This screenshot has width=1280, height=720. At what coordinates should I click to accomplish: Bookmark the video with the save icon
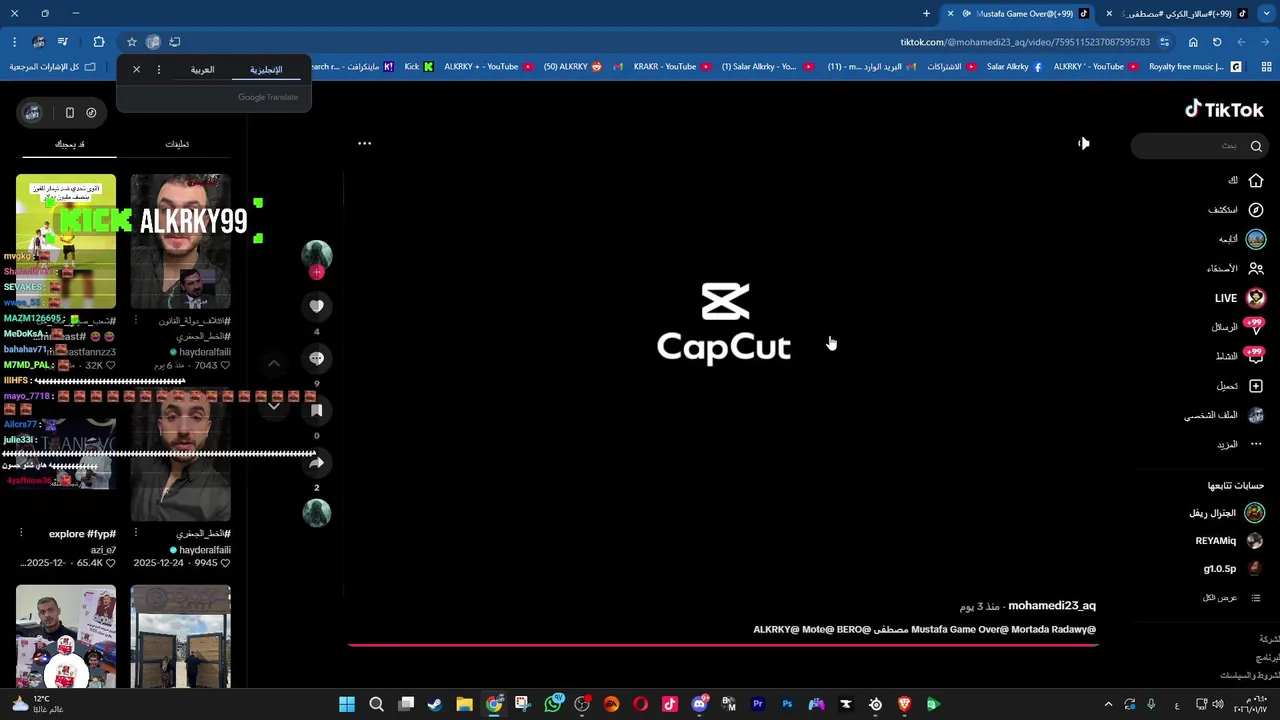pyautogui.click(x=317, y=410)
